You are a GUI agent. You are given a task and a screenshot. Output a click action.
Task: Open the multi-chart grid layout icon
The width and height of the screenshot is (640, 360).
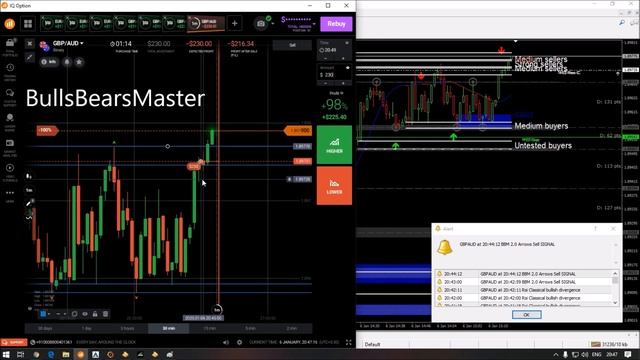click(28, 24)
